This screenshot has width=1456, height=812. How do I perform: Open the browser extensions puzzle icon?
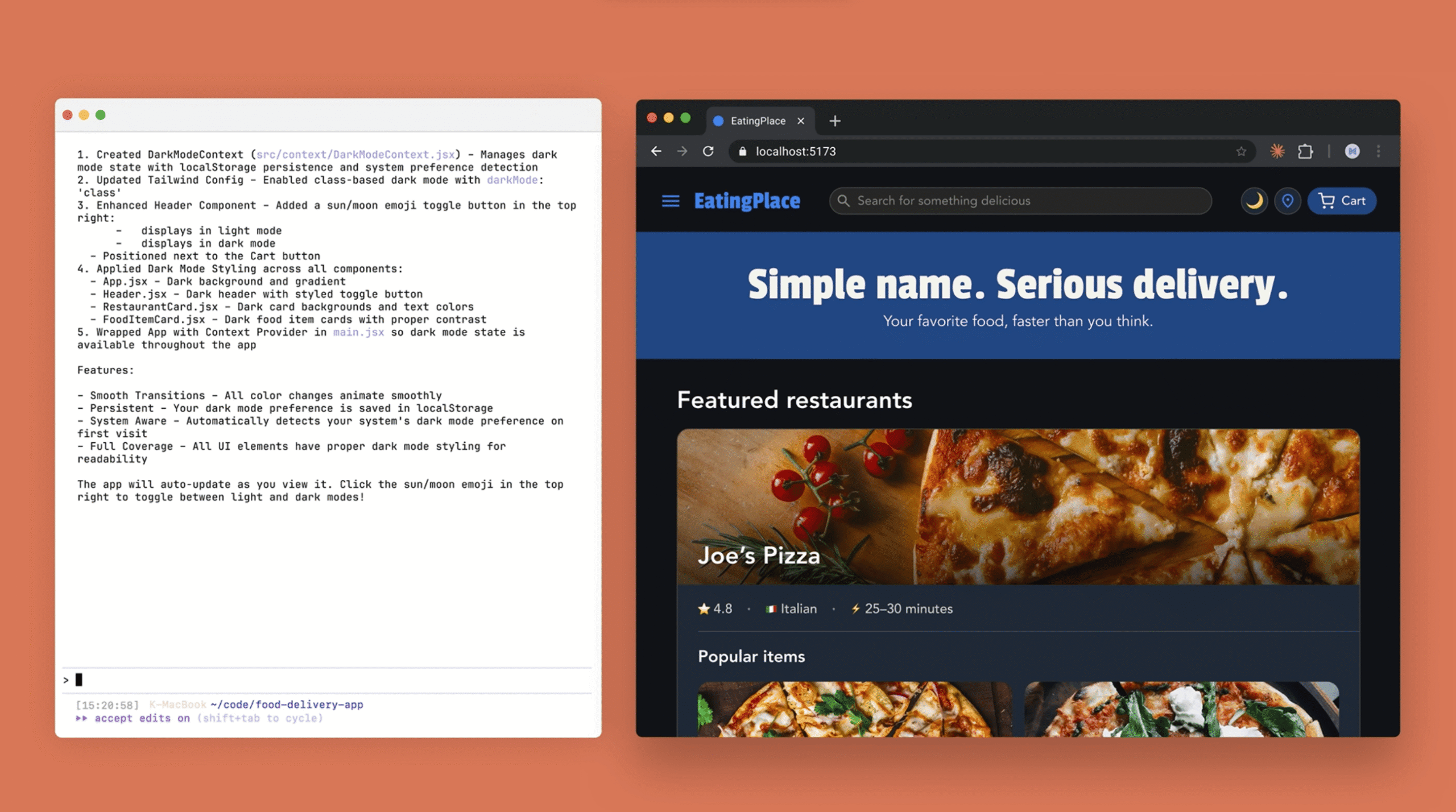click(x=1305, y=151)
